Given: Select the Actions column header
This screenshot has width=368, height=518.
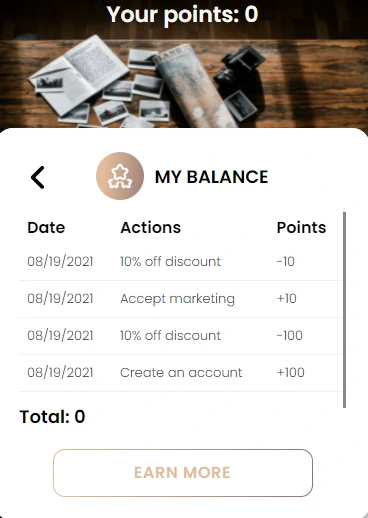Looking at the screenshot, I should pyautogui.click(x=151, y=228).
